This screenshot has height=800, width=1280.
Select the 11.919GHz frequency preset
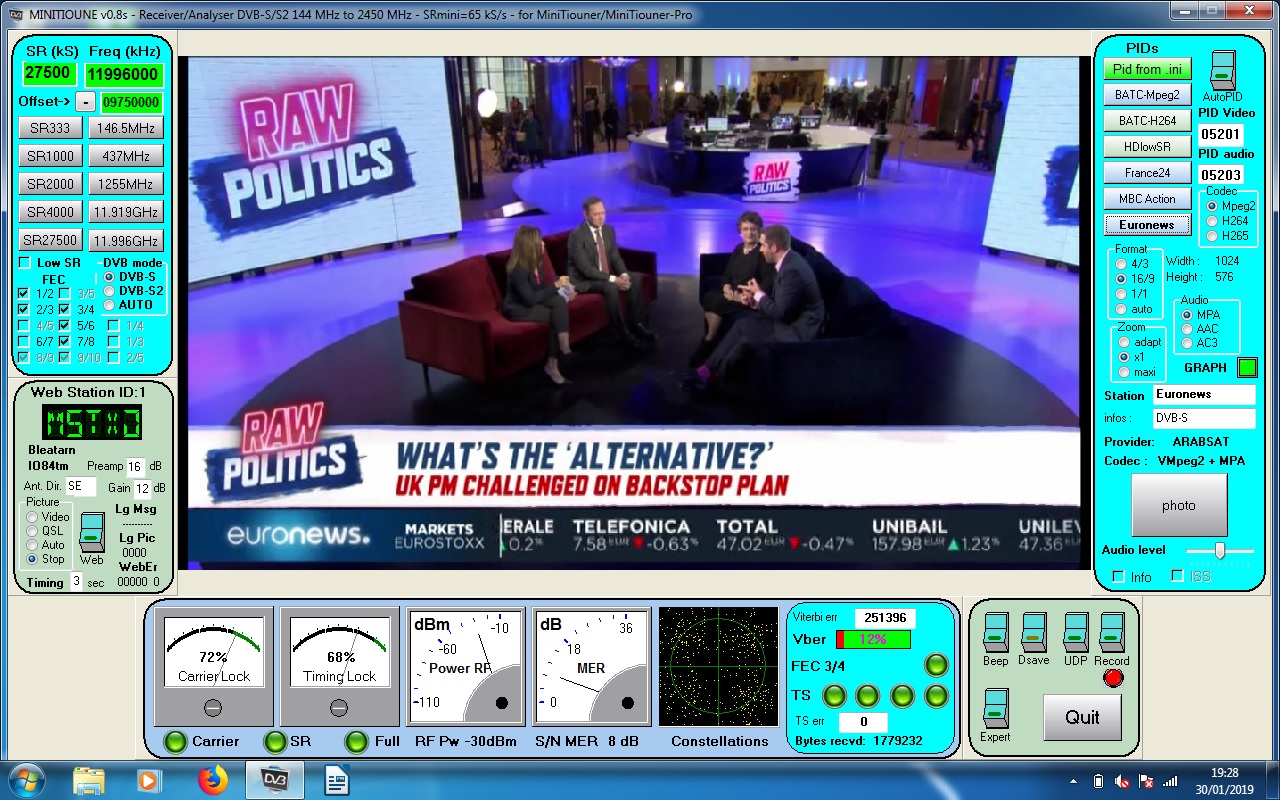tap(125, 212)
